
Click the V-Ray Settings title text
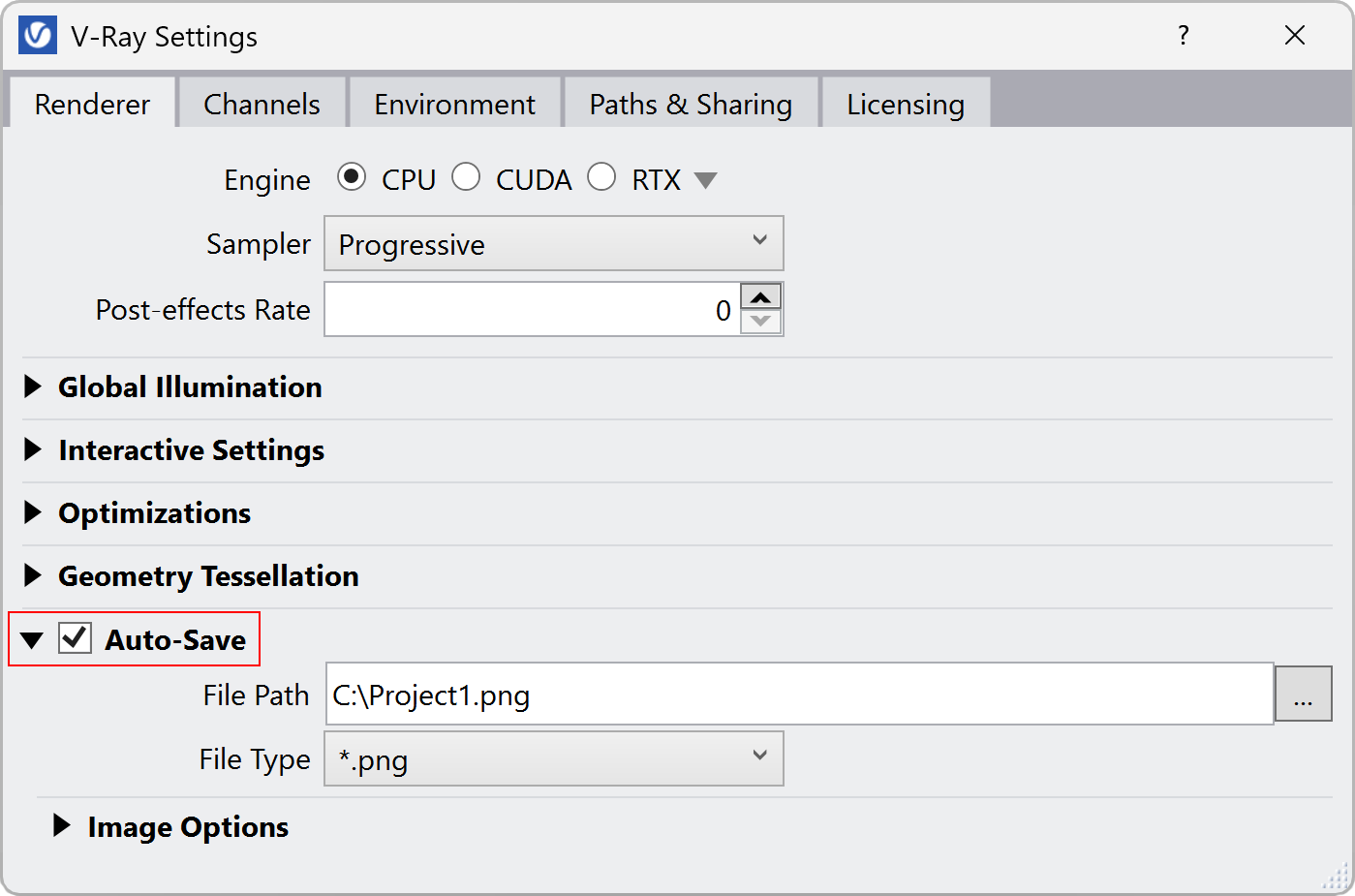coord(164,37)
